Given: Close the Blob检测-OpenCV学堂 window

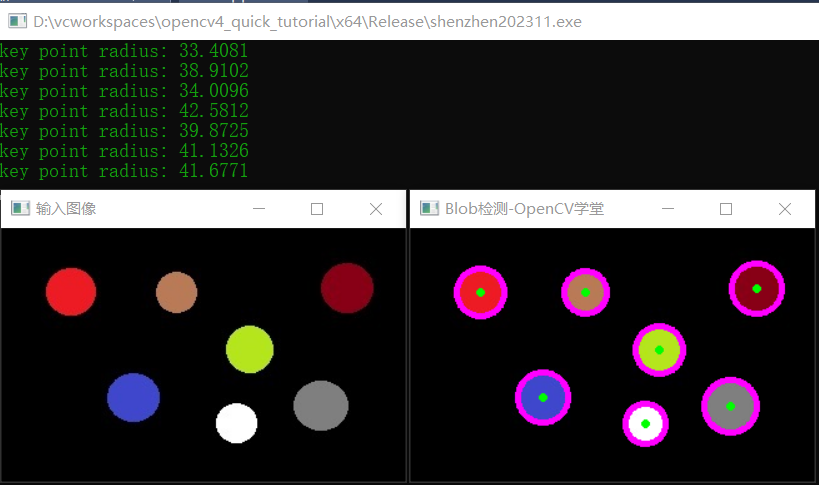Looking at the screenshot, I should coord(785,209).
